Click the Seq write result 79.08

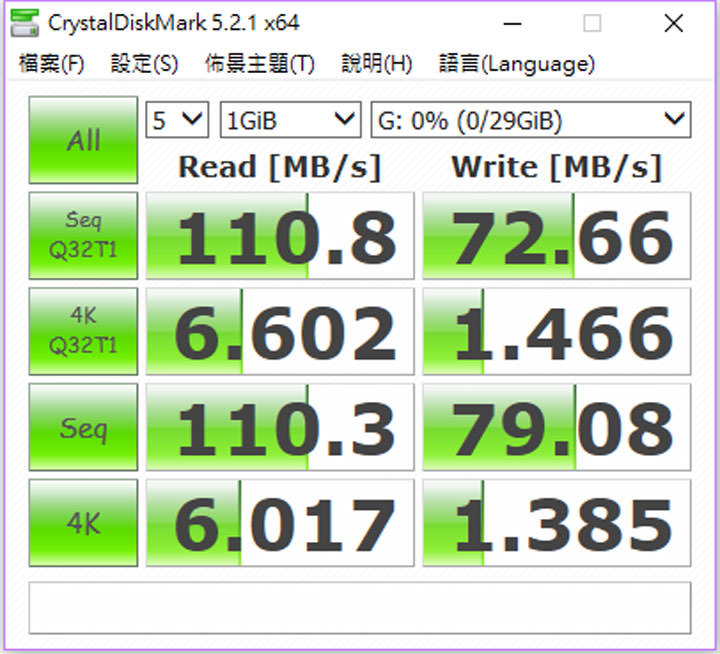556,428
